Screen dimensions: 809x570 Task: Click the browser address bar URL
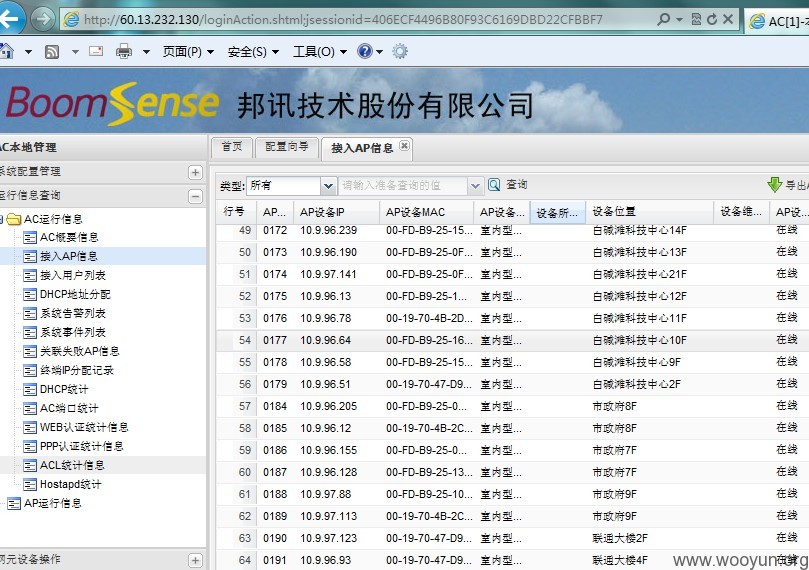(x=343, y=20)
